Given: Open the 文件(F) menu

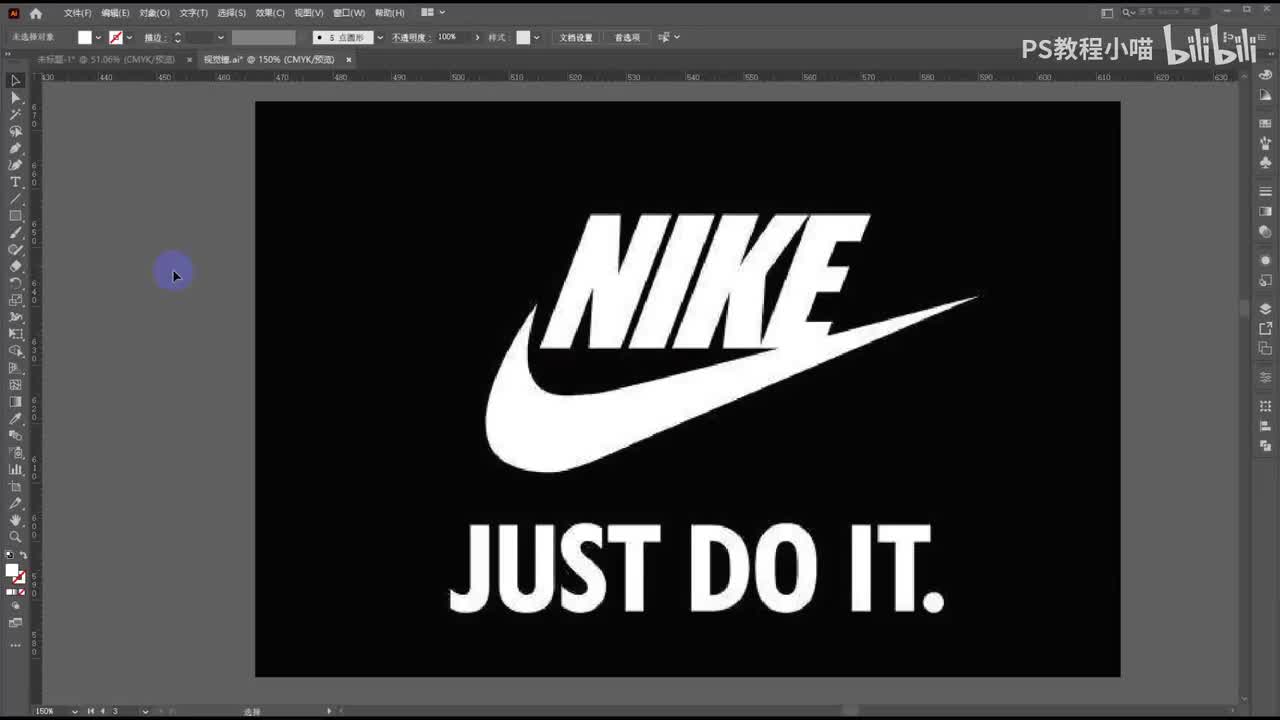Looking at the screenshot, I should click(x=77, y=13).
